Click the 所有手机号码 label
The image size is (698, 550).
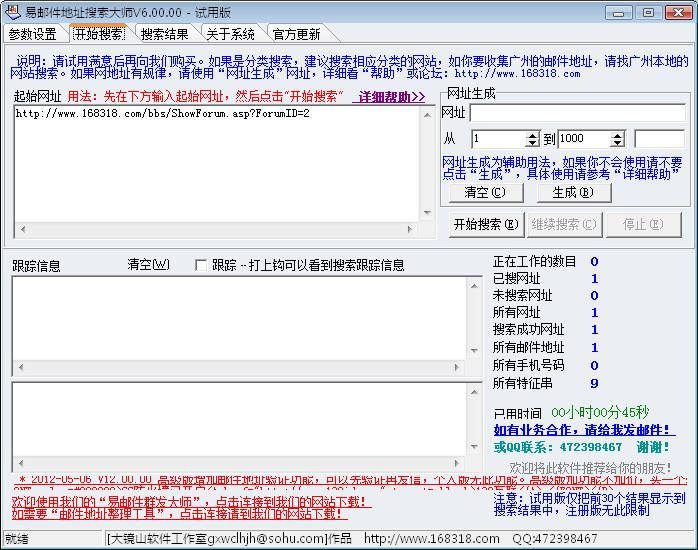[x=528, y=365]
